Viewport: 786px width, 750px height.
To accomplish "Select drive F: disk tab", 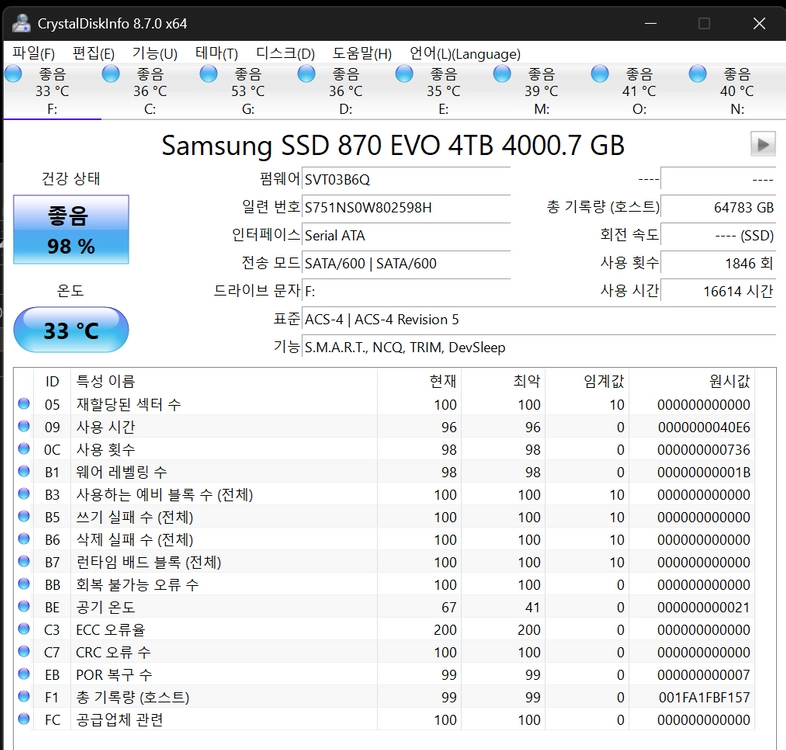I will point(52,91).
